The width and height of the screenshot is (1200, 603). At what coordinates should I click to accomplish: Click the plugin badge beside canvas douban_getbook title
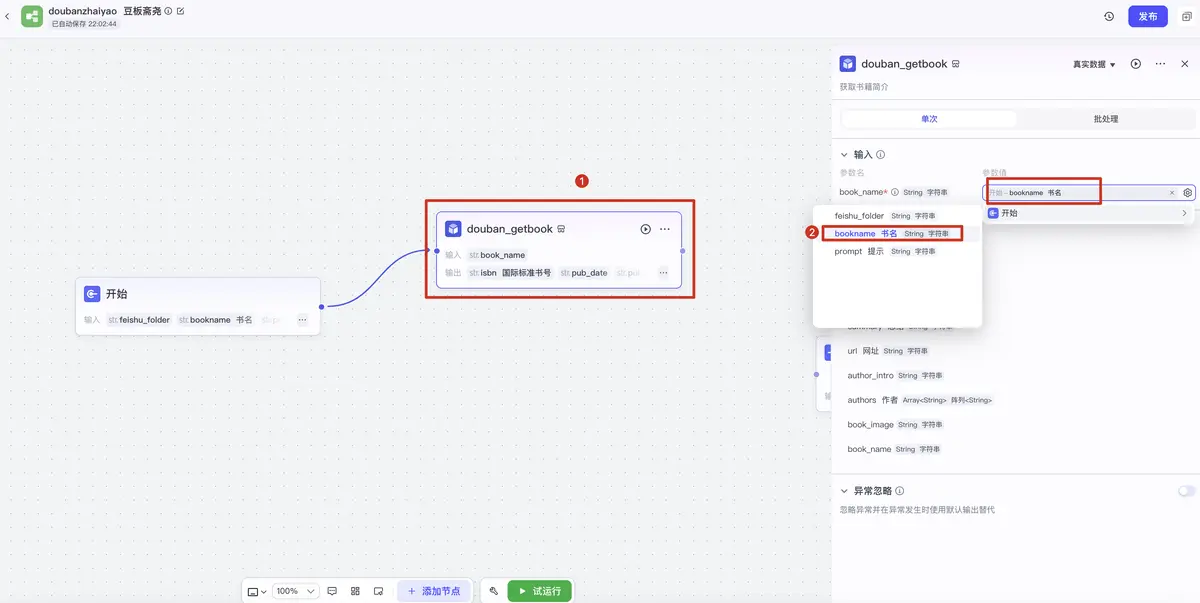[561, 229]
